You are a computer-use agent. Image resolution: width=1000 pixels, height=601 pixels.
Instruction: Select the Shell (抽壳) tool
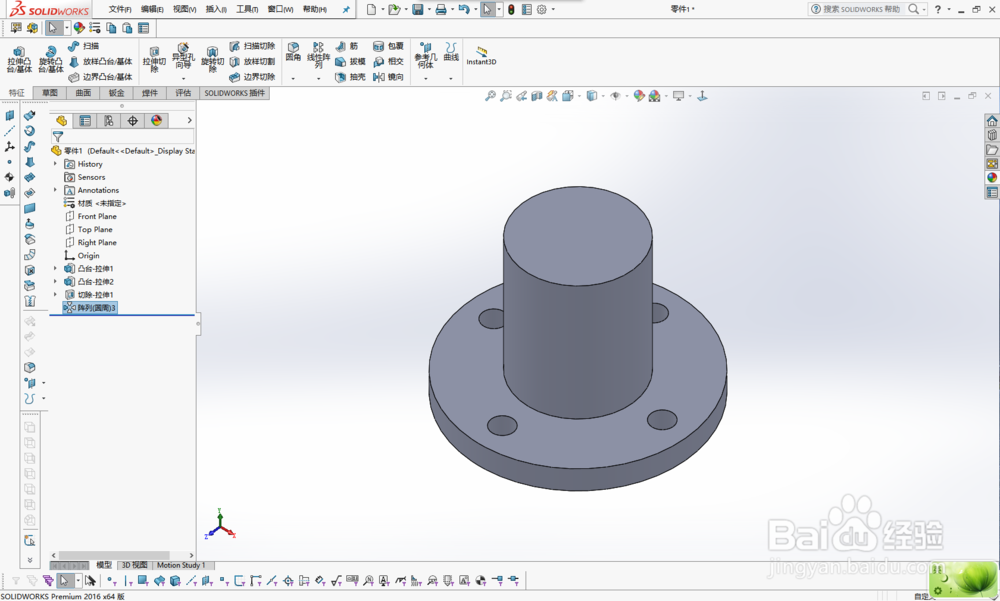[350, 77]
